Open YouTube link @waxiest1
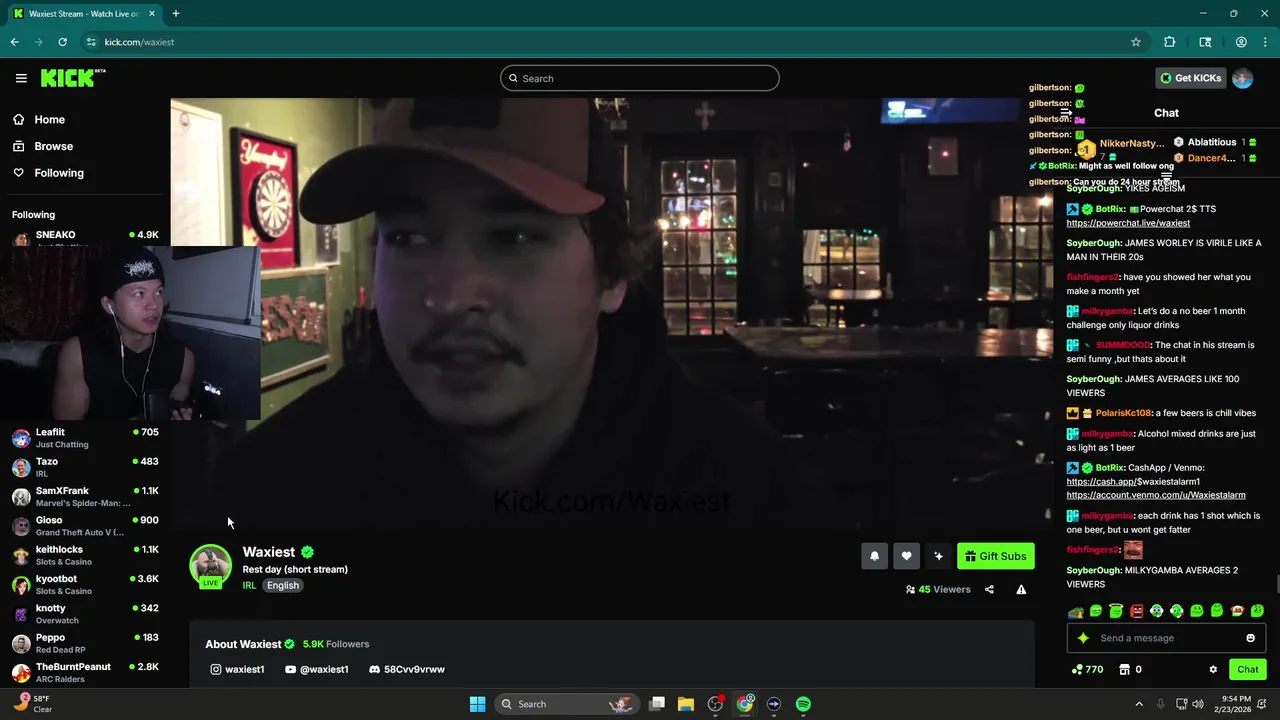The height and width of the screenshot is (720, 1280). [x=317, y=669]
